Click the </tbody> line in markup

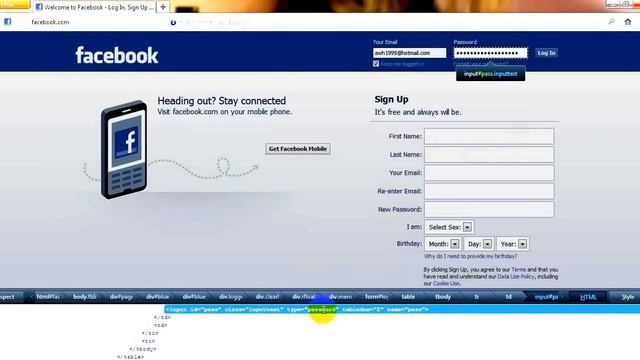pos(143,349)
